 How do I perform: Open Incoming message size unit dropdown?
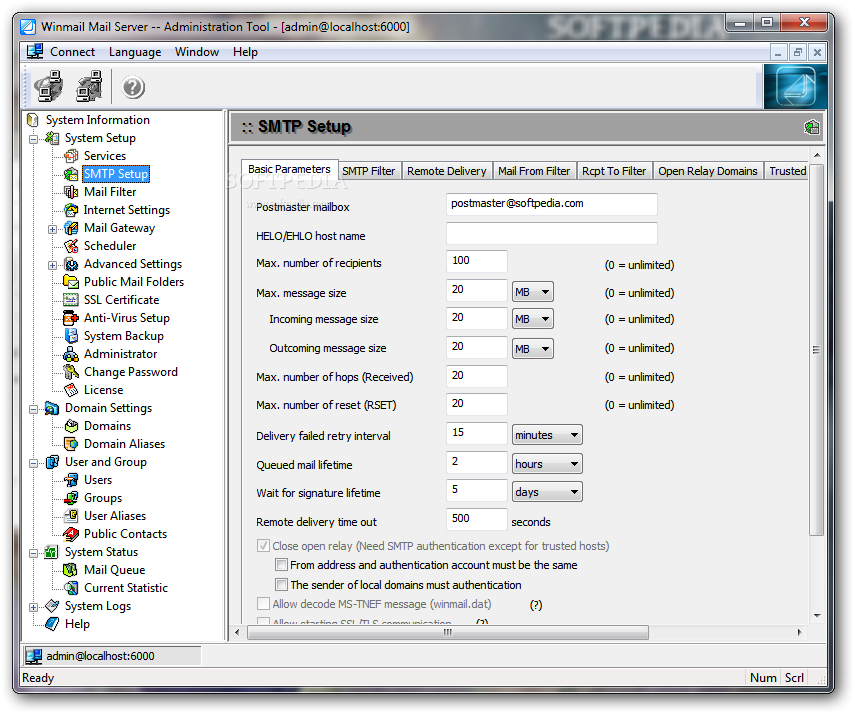coord(533,319)
